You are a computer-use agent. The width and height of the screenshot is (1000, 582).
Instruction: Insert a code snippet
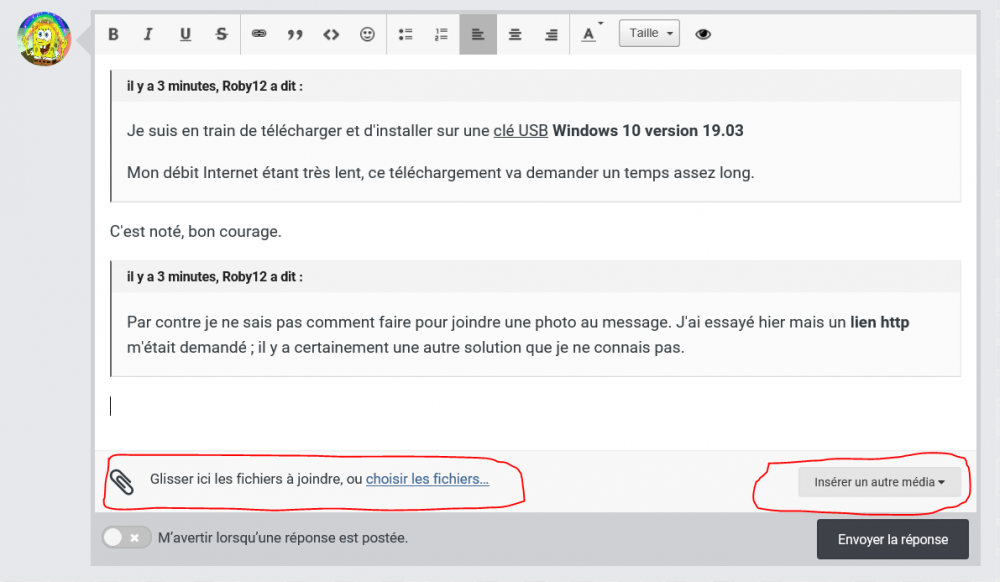(x=331, y=34)
